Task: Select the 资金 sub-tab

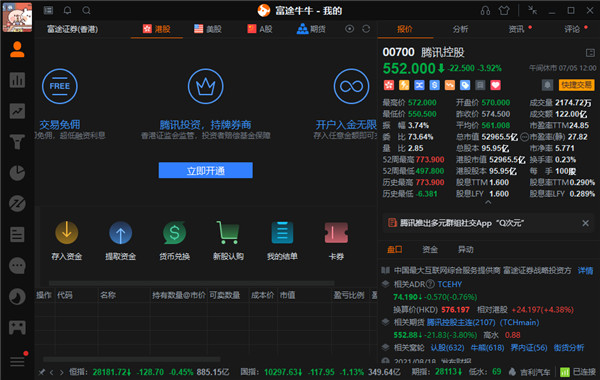Action: coord(430,250)
